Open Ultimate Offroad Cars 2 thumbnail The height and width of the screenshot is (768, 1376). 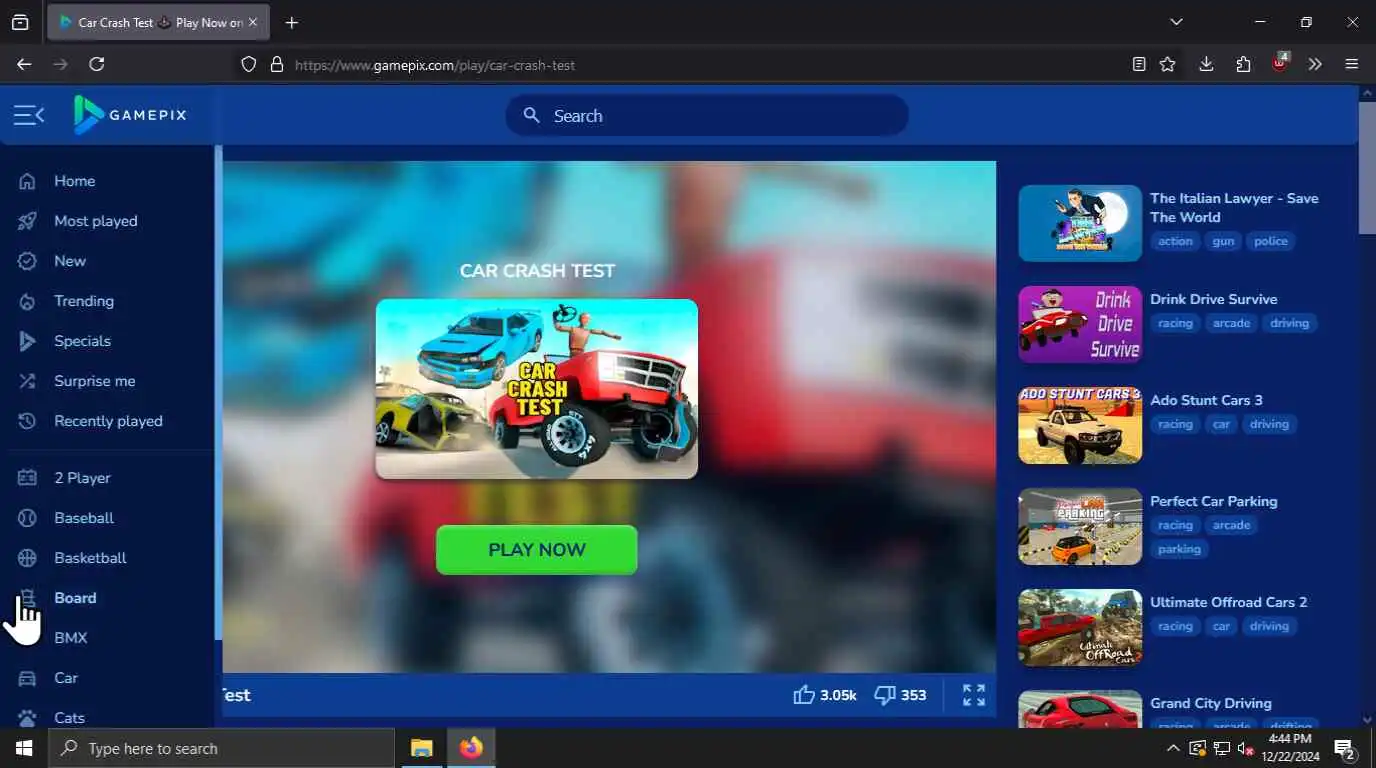click(1080, 627)
